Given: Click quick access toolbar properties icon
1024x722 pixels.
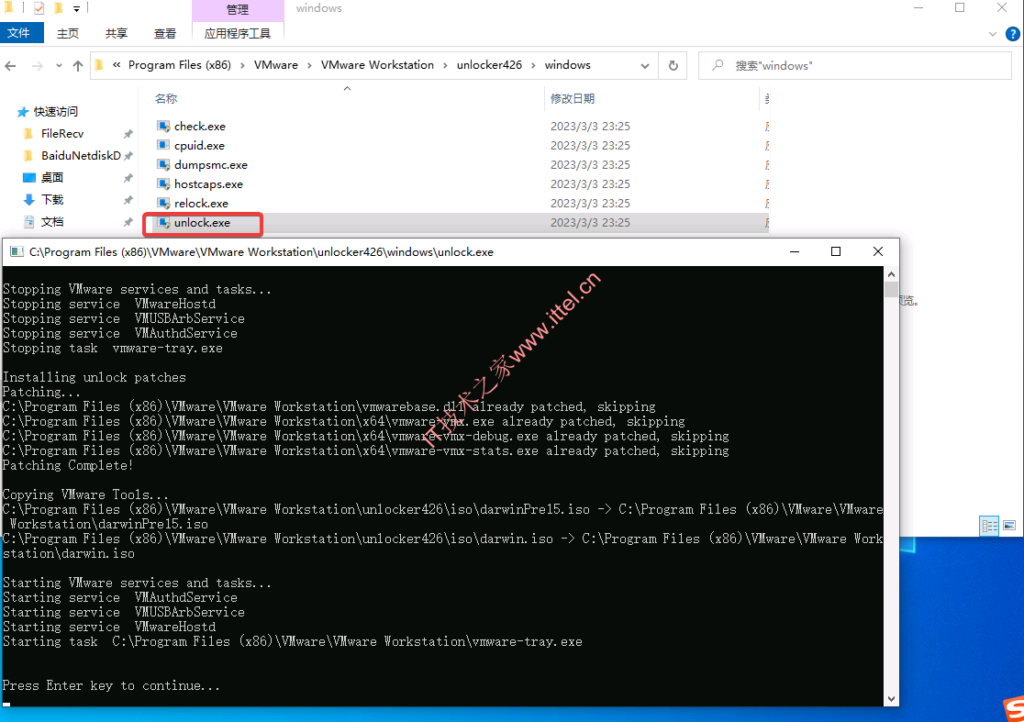Looking at the screenshot, I should click(39, 8).
